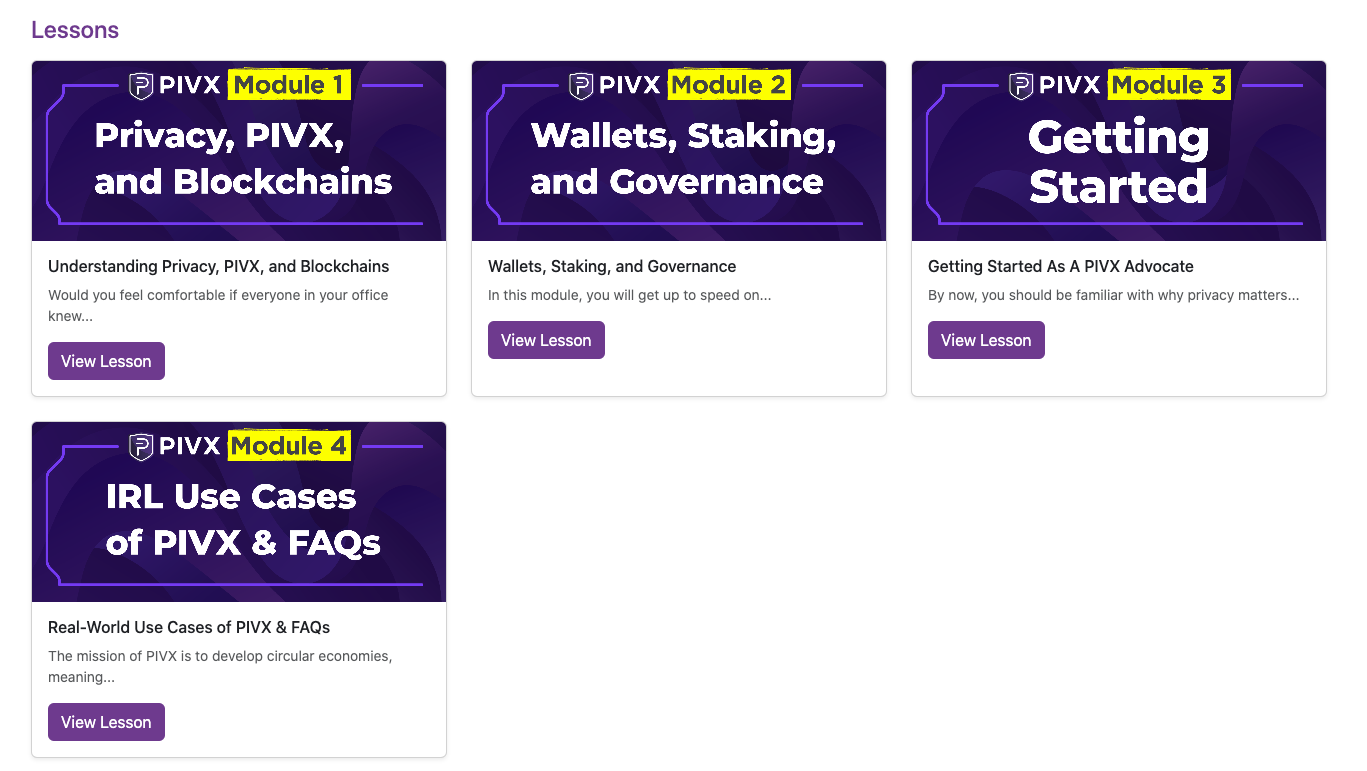Click View Lesson for Real-World Use Cases card
The image size is (1367, 771).
[106, 722]
